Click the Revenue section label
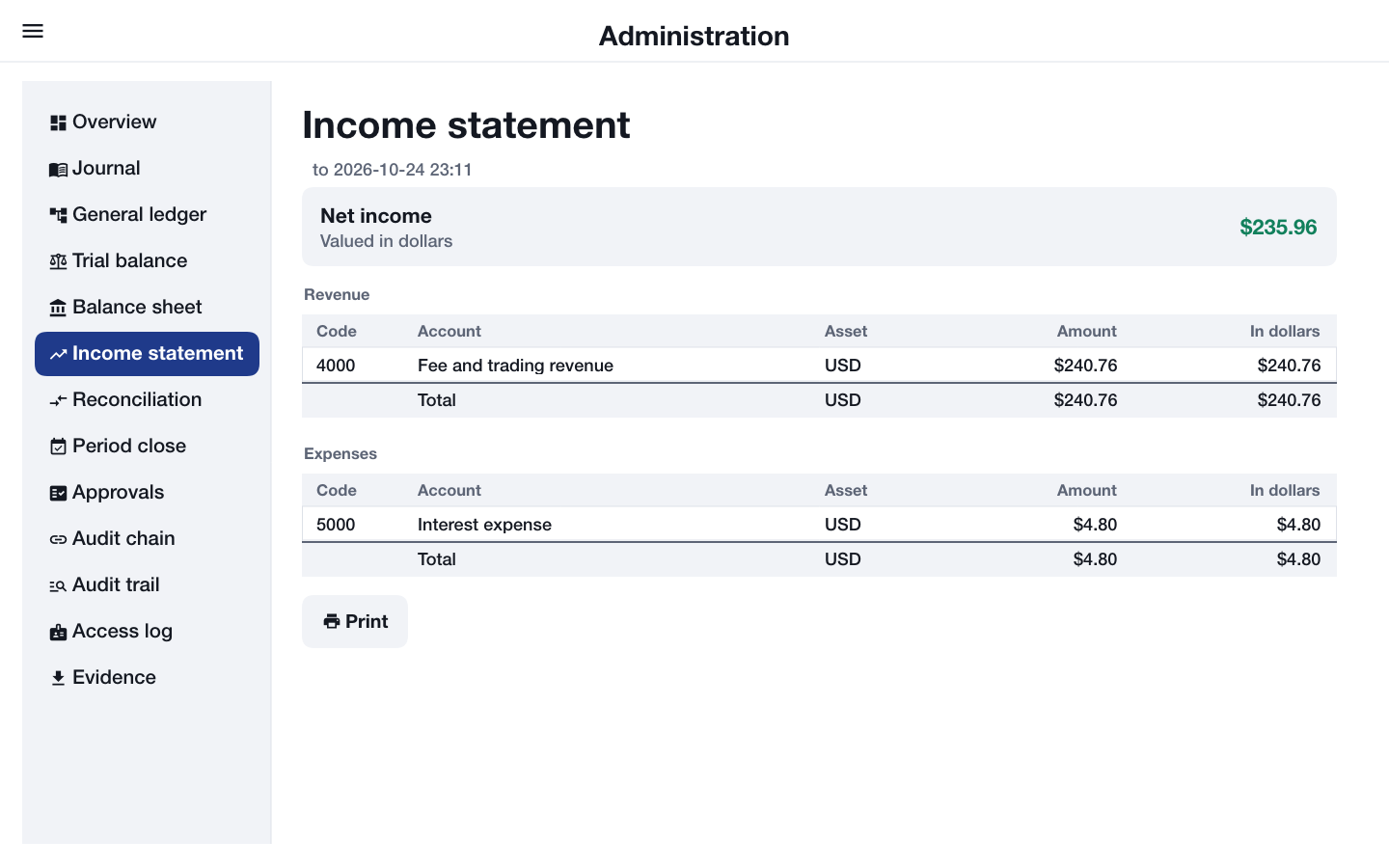 [337, 295]
